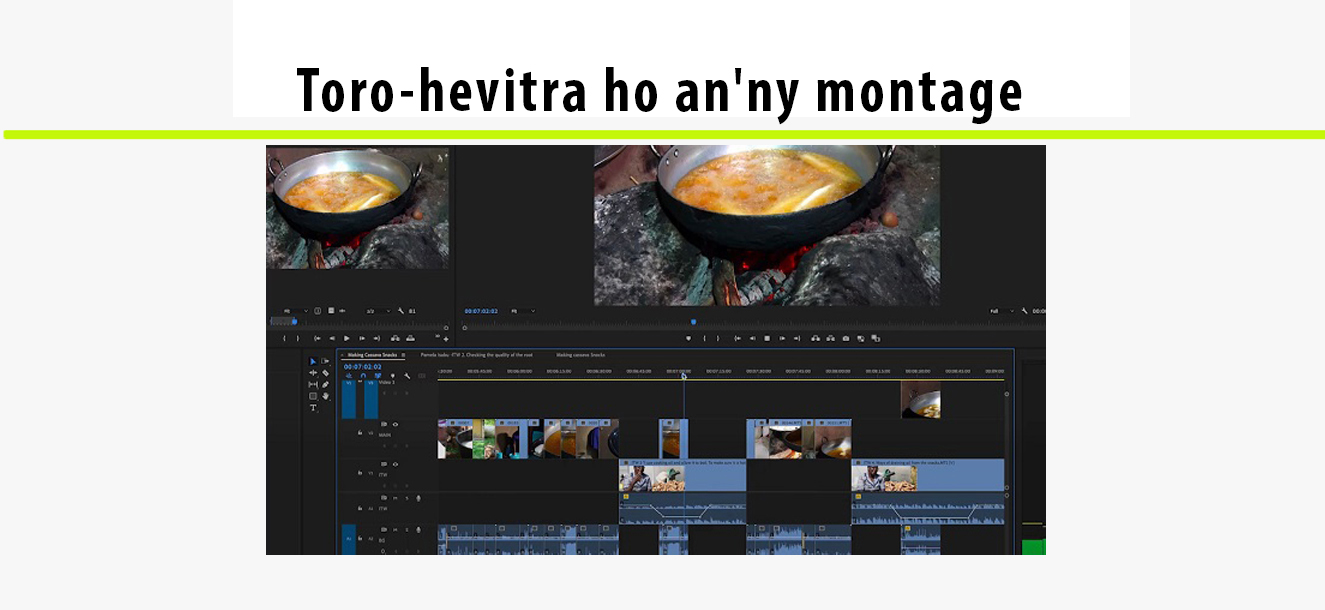
Task: Open Source monitor settings wrench
Action: pyautogui.click(x=401, y=311)
